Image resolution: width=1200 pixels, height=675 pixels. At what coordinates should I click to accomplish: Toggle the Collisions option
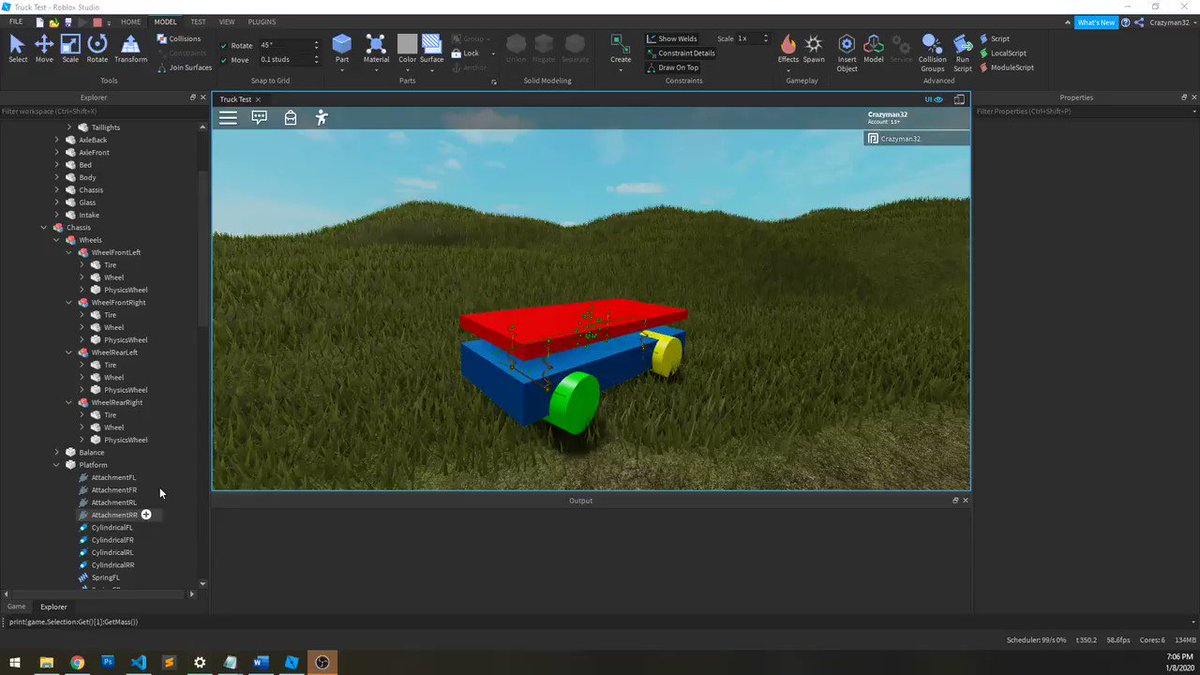click(178, 39)
